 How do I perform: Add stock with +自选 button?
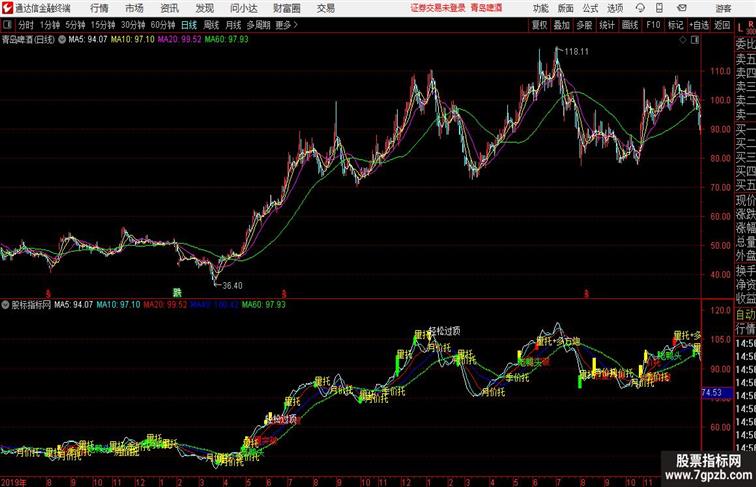point(699,25)
